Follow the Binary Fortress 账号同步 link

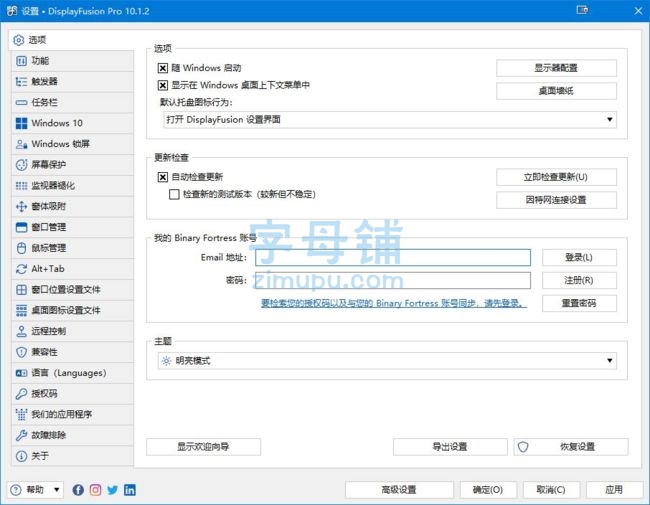[394, 303]
